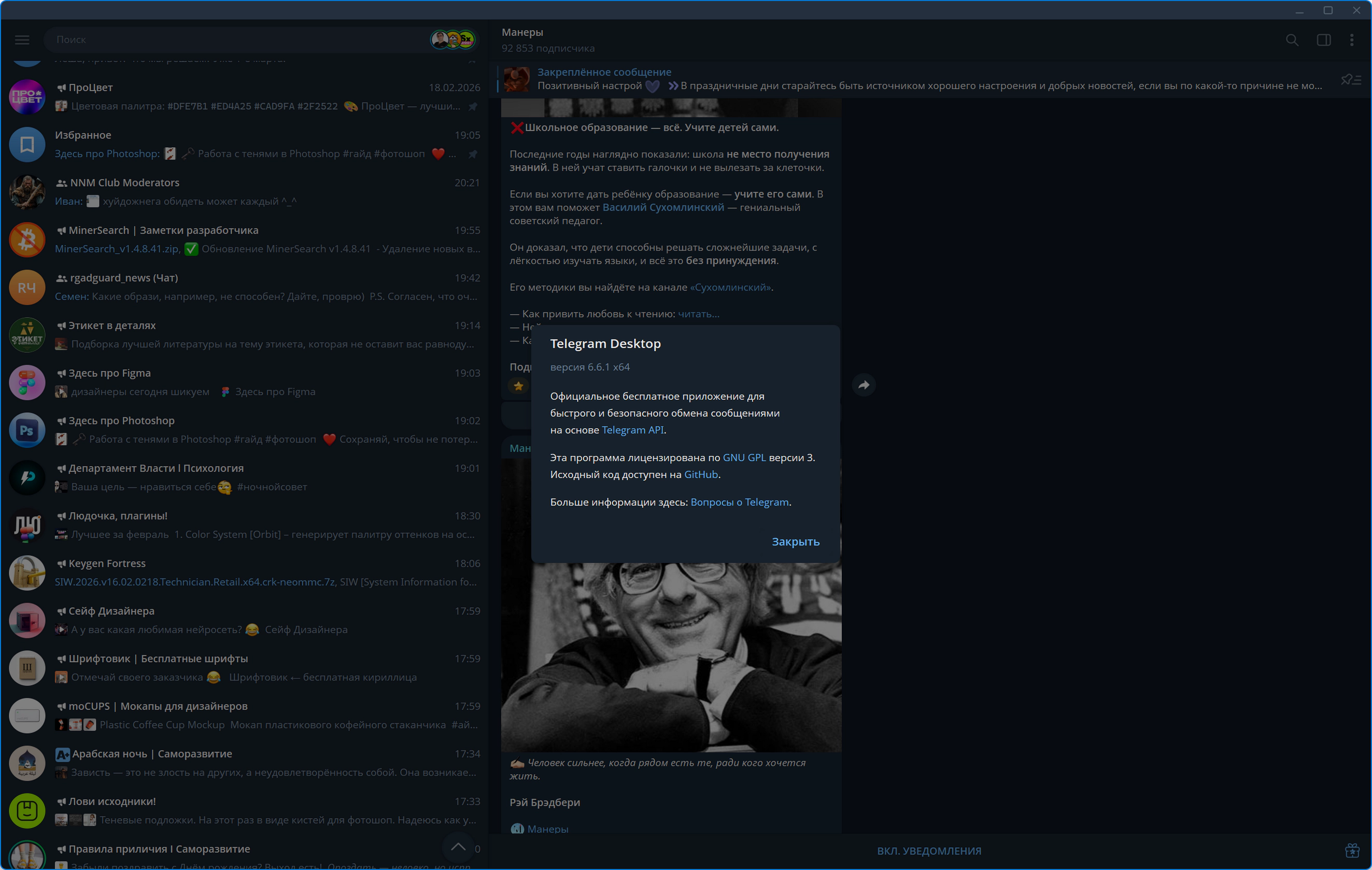Image resolution: width=1372 pixels, height=870 pixels.
Task: Follow the GitHub source code link
Action: pyautogui.click(x=701, y=474)
